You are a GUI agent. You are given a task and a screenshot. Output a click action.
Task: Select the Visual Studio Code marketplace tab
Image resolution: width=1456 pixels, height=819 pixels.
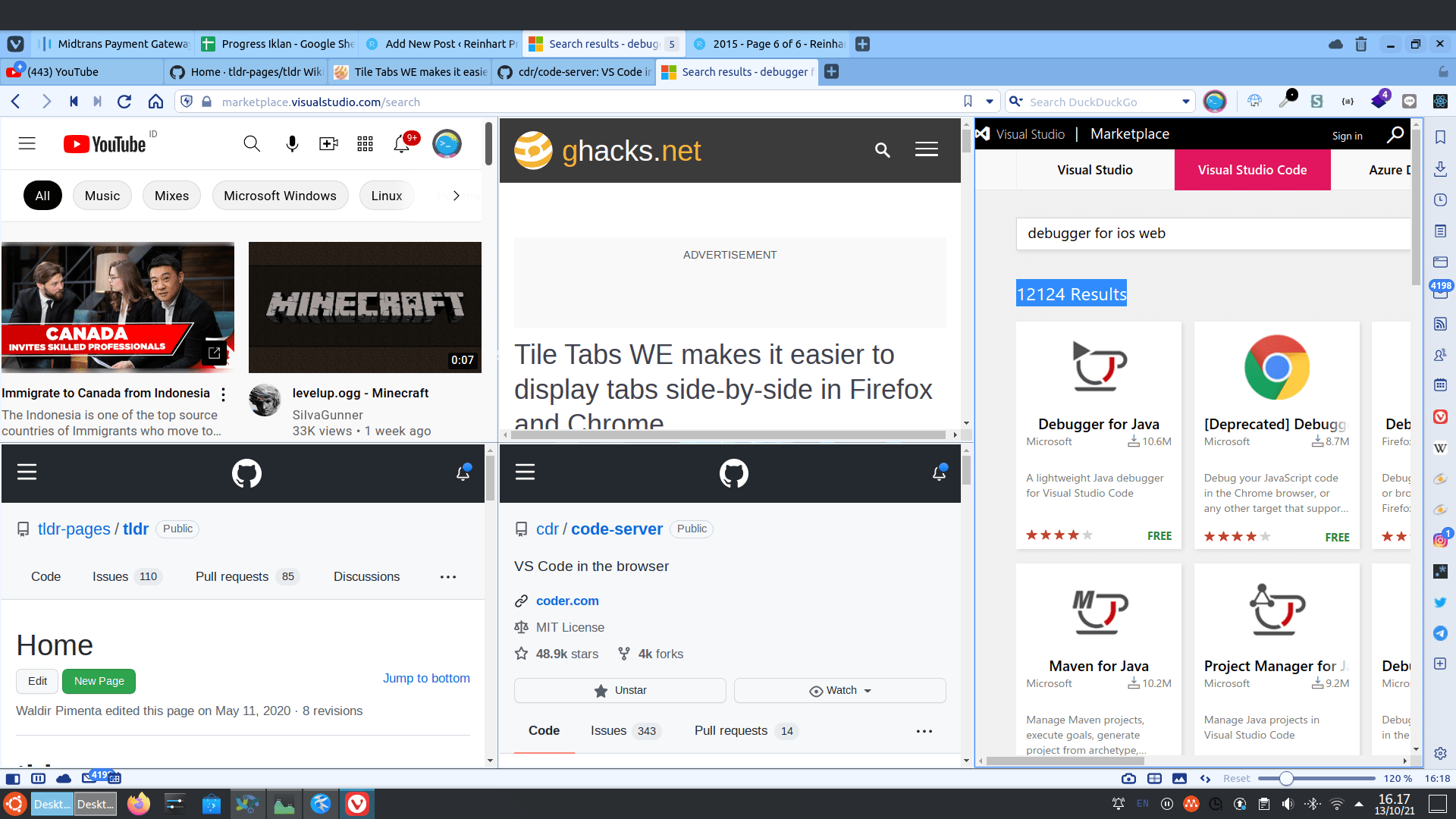tap(1252, 170)
